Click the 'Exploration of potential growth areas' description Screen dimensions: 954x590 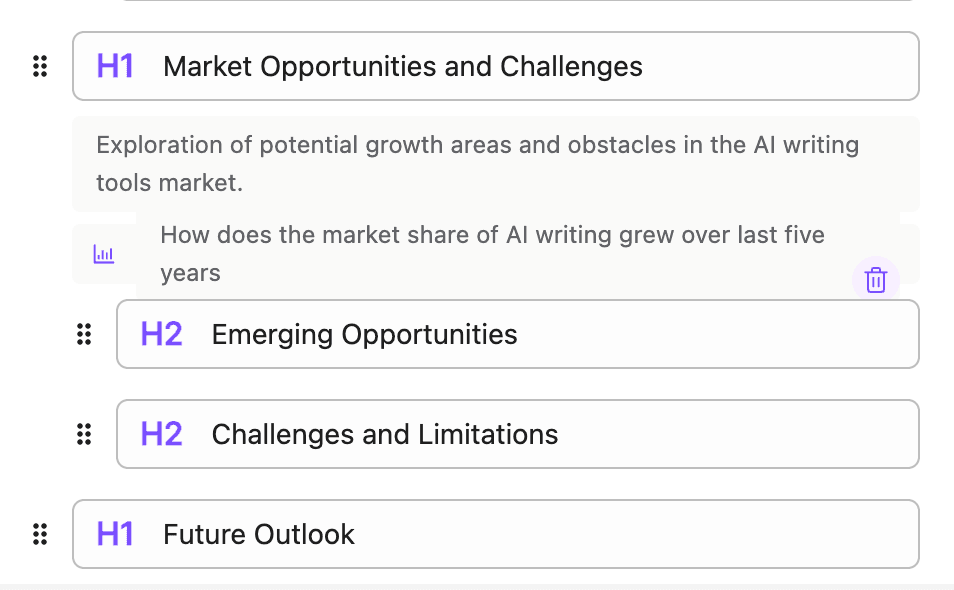(x=477, y=146)
